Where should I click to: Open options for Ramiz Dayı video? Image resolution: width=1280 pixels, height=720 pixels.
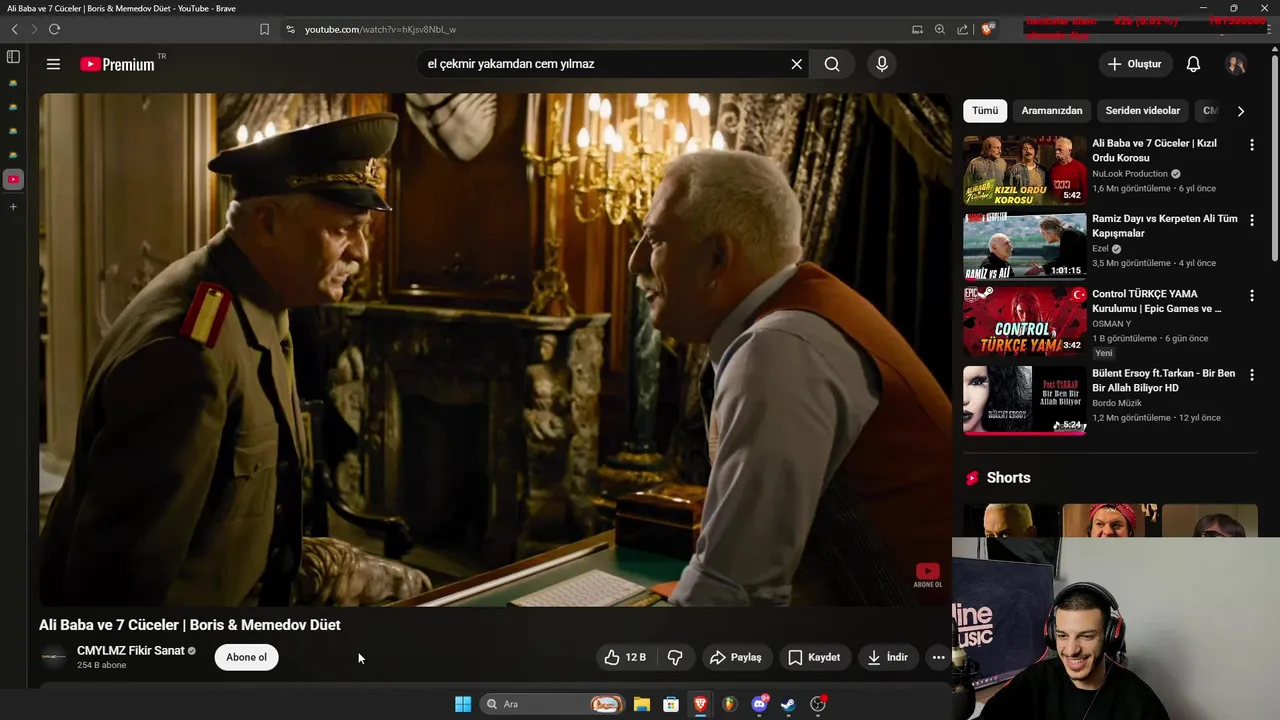point(1251,220)
